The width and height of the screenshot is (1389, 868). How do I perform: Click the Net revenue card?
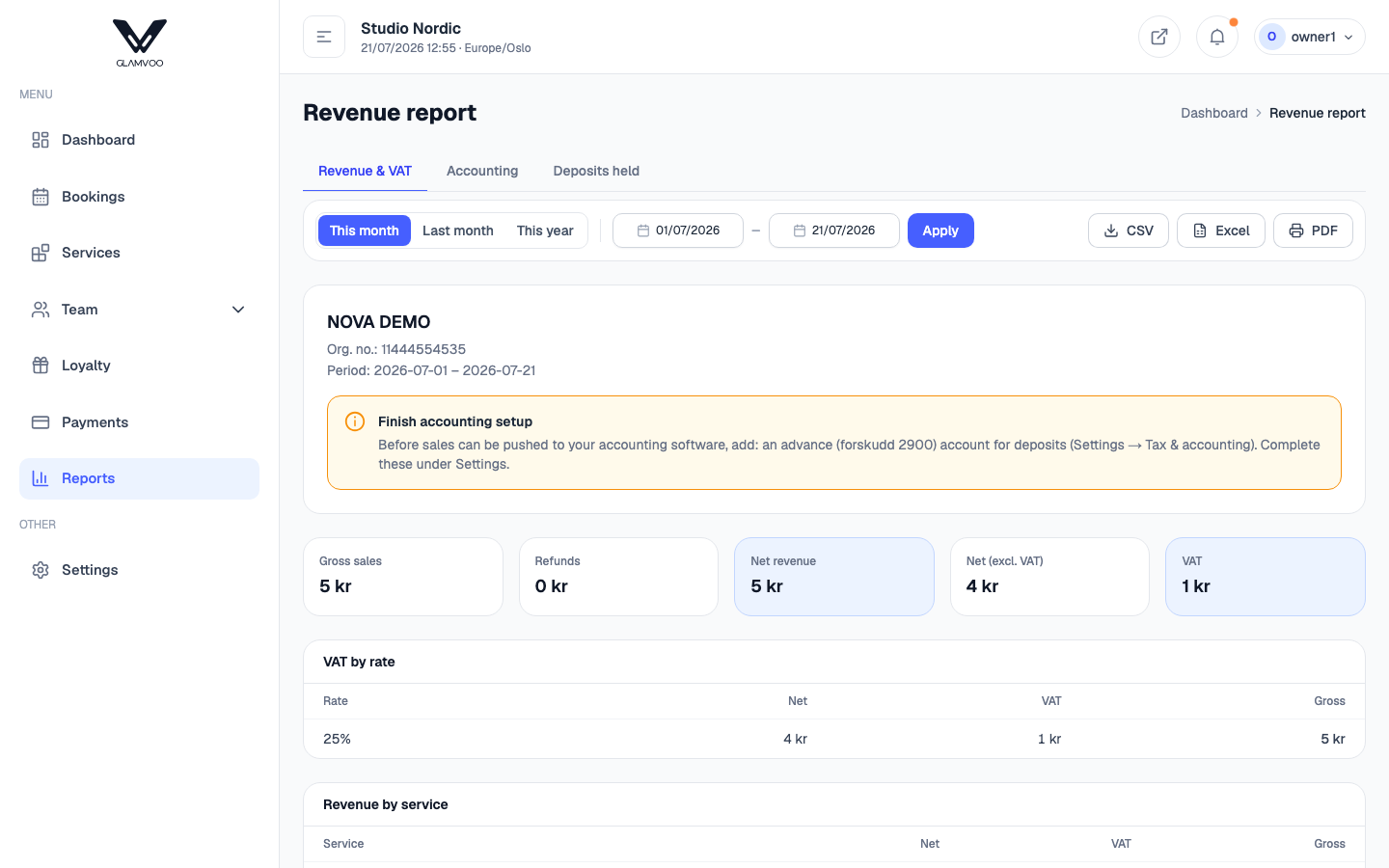834,577
